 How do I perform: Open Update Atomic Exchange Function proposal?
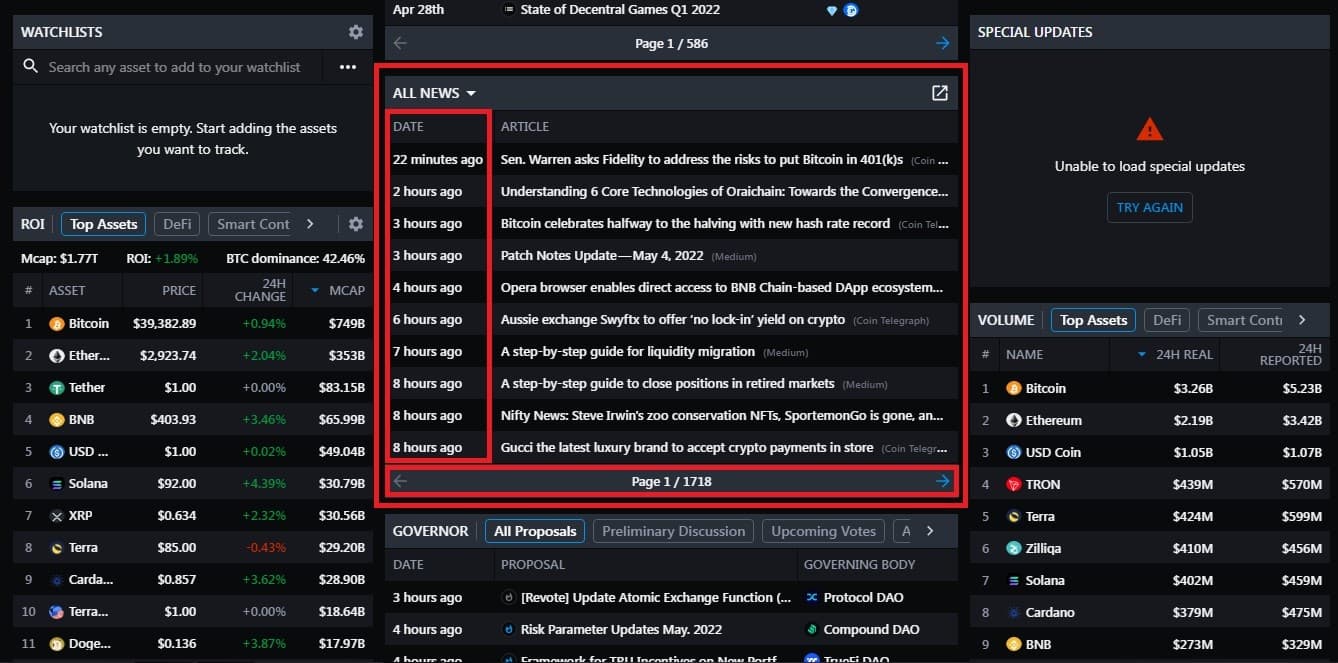pos(656,597)
